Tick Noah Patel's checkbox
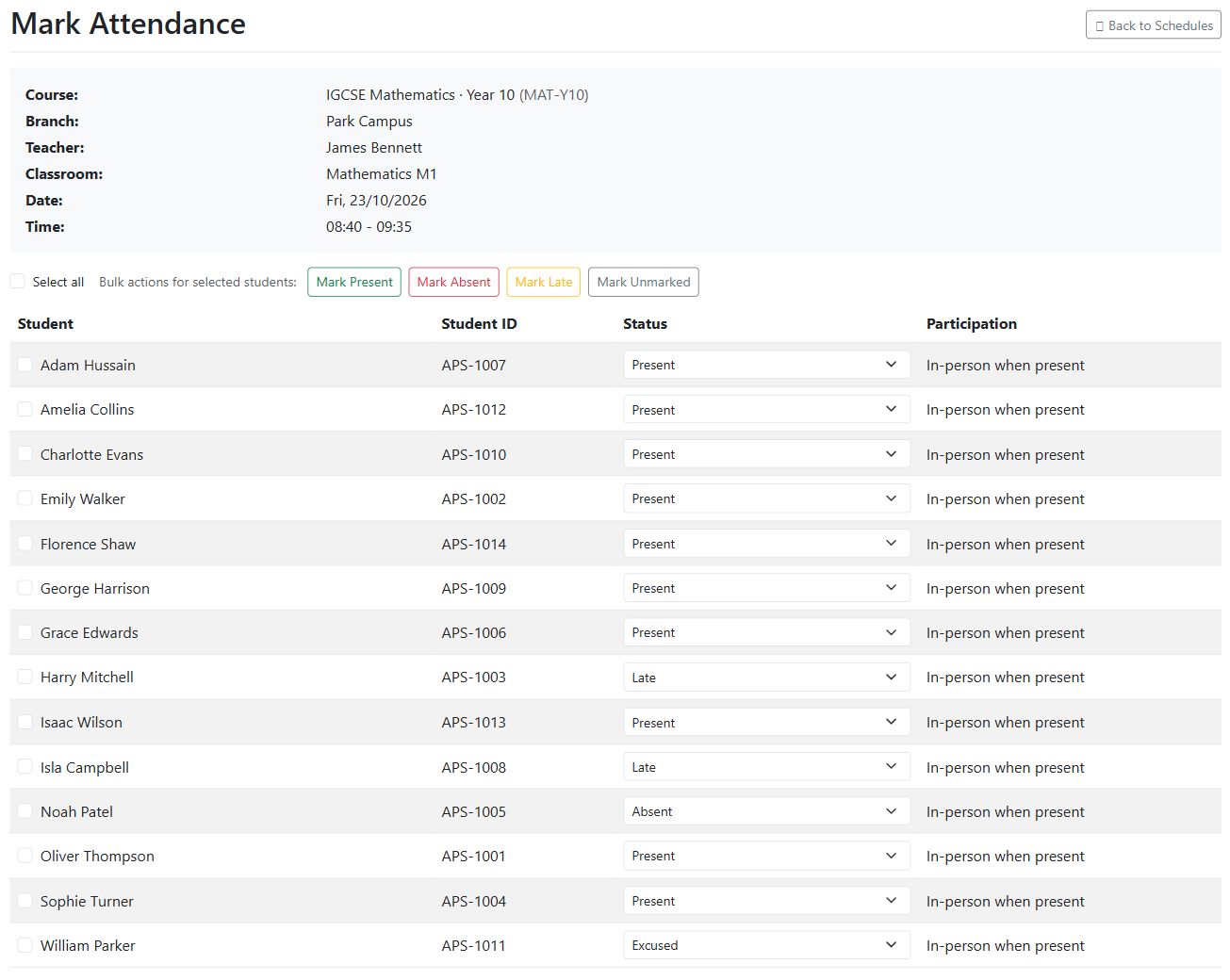1230x980 pixels. tap(25, 811)
